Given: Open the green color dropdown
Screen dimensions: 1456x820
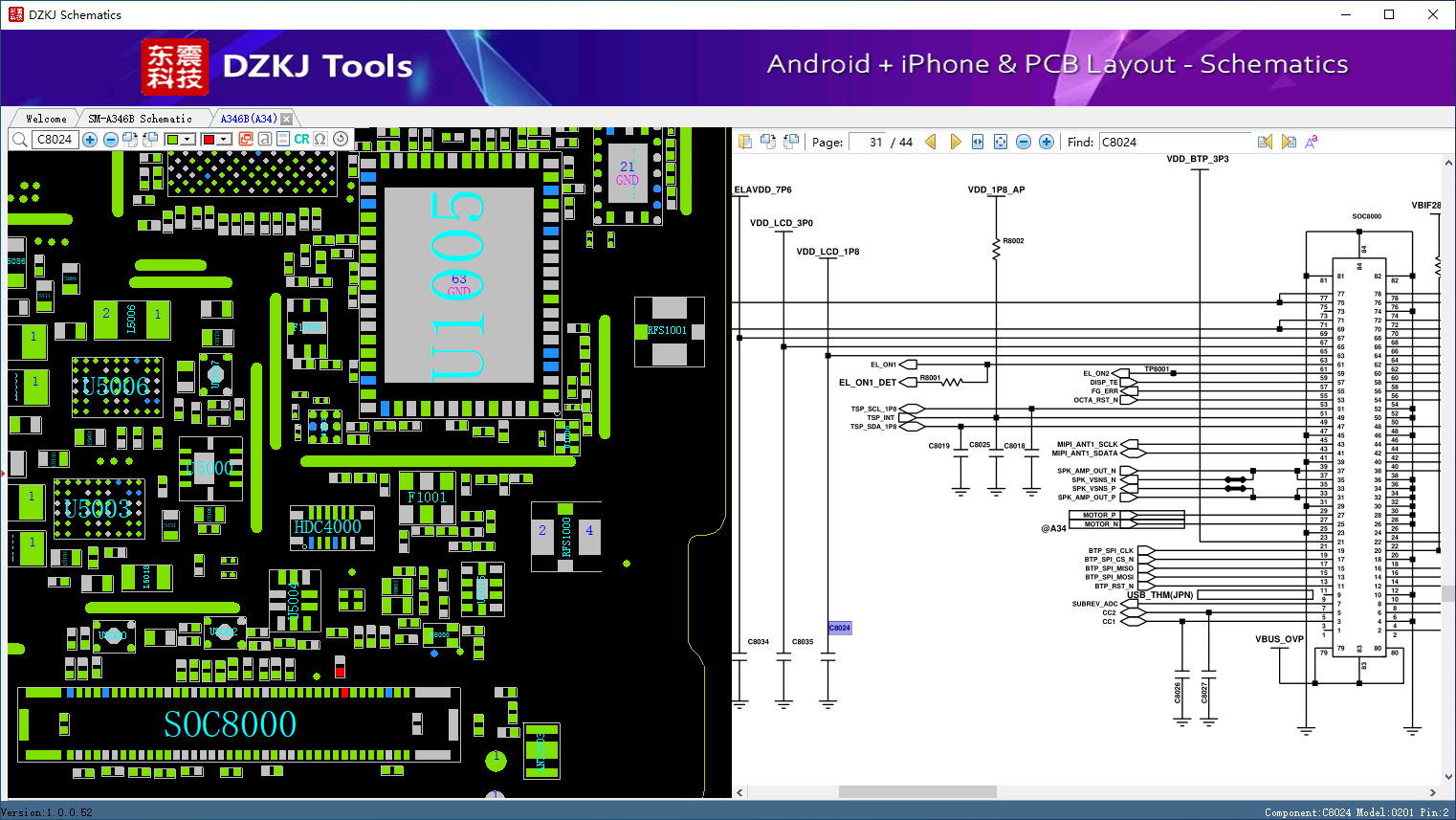Looking at the screenshot, I should click(x=188, y=140).
